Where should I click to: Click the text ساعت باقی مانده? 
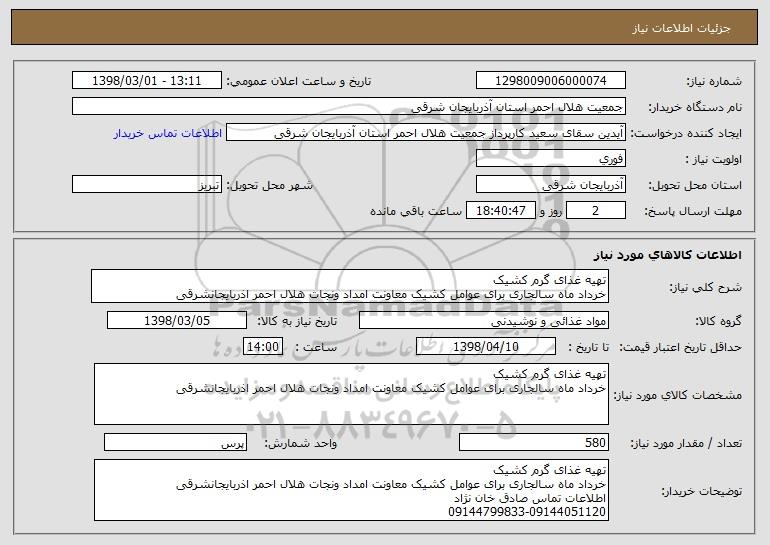pos(415,211)
